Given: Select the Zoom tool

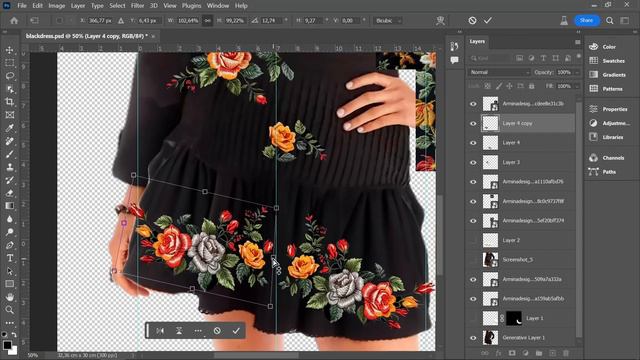Looking at the screenshot, I should 9,310.
